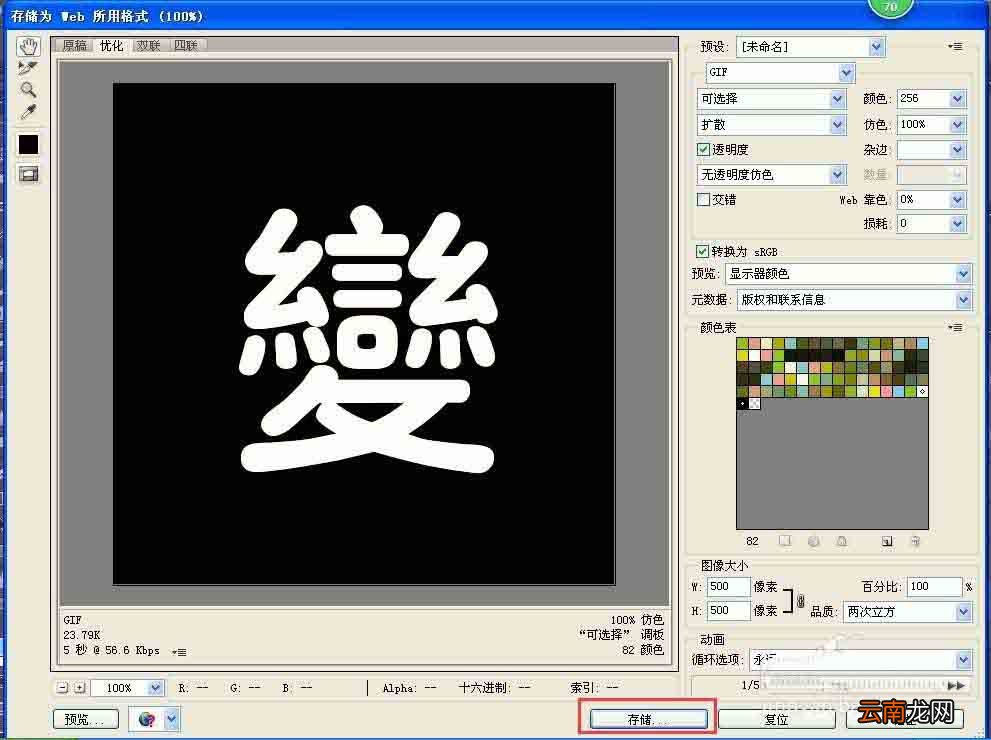
Task: Click the zoom out minus button
Action: [62, 688]
